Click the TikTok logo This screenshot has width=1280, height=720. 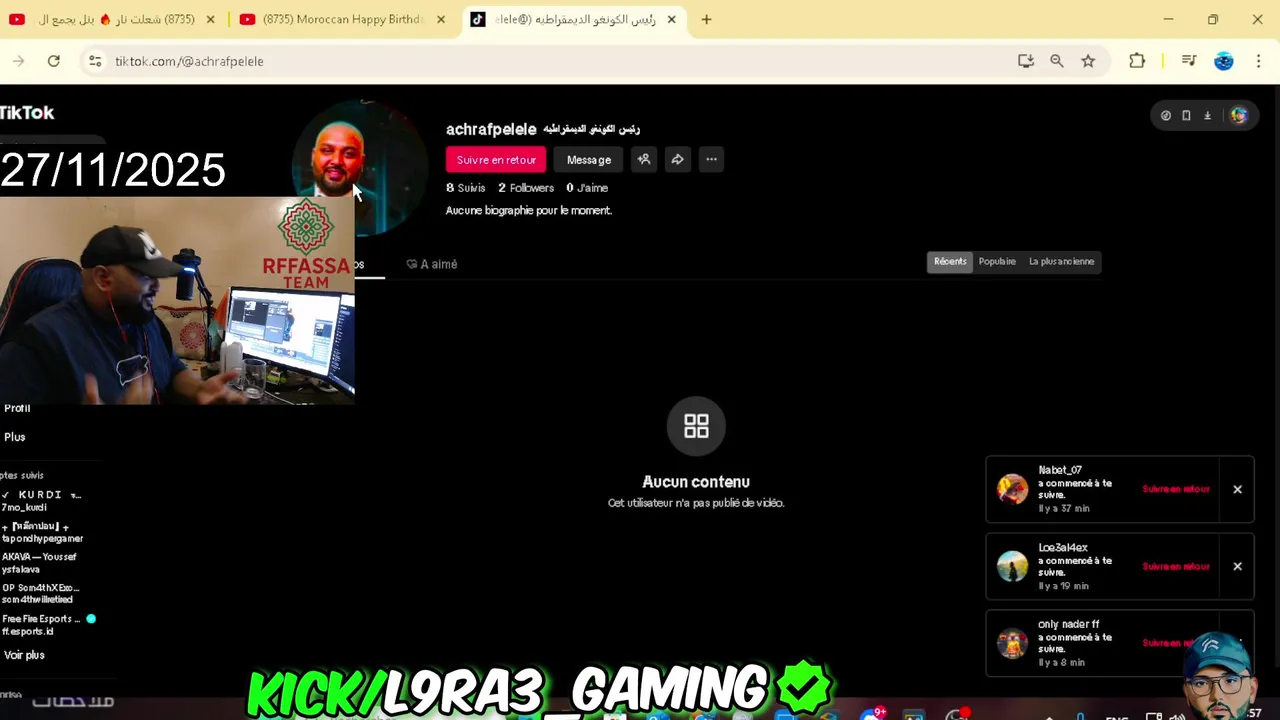(27, 113)
